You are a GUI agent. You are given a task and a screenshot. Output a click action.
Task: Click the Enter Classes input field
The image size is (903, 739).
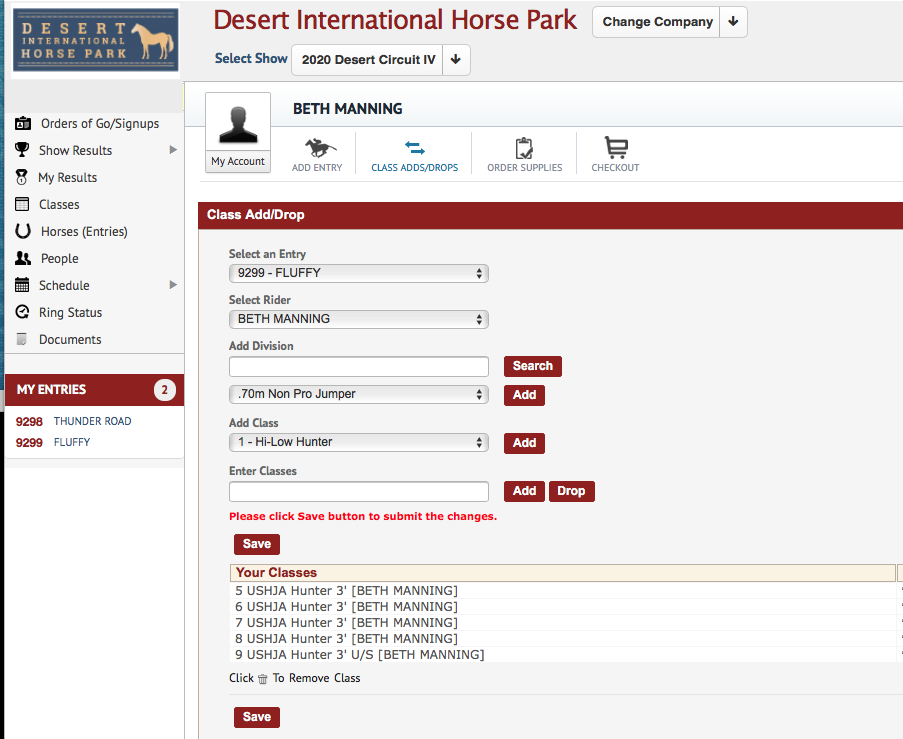[359, 491]
